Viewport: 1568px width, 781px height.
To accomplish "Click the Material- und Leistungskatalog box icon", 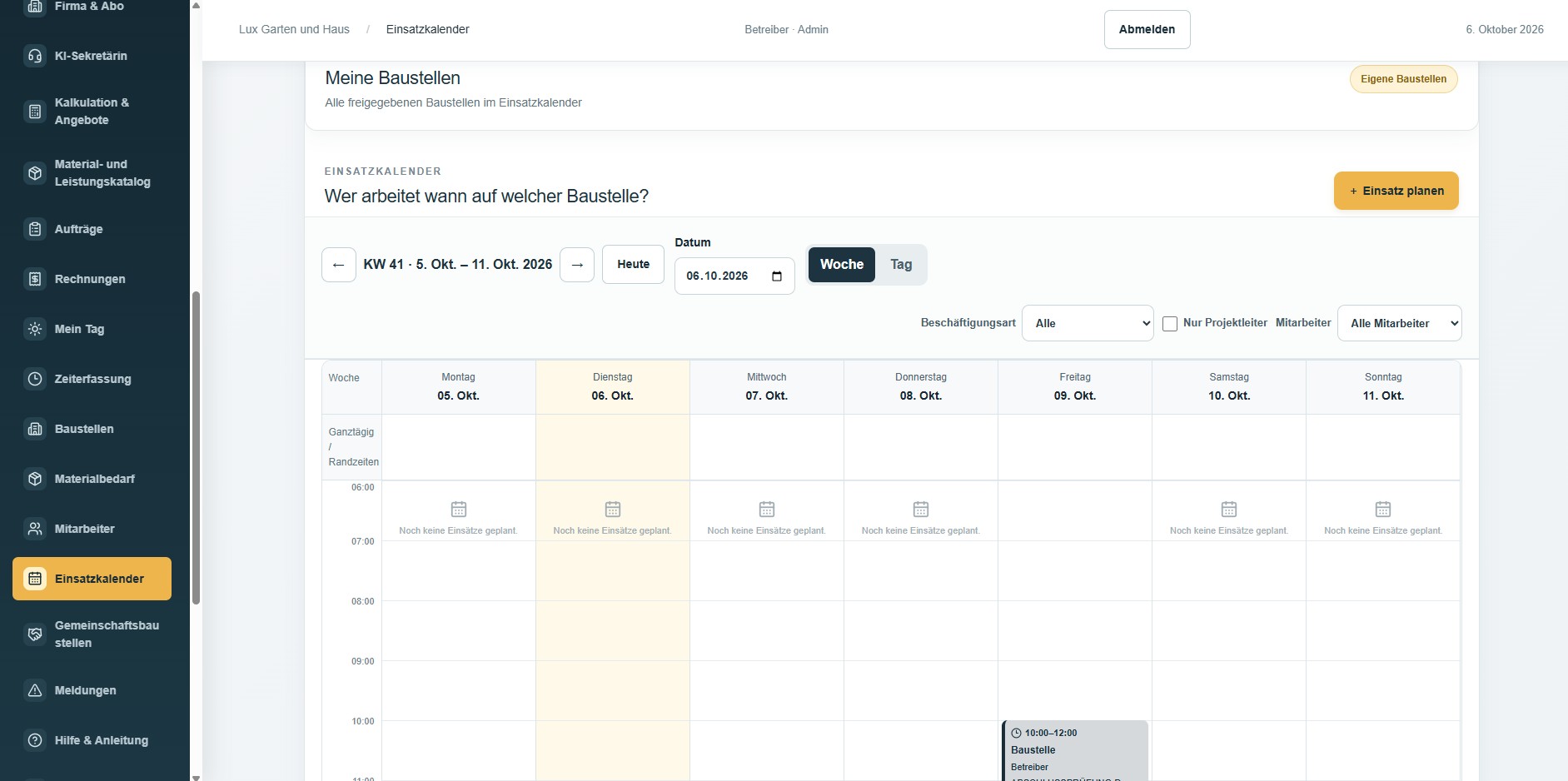I will point(35,173).
